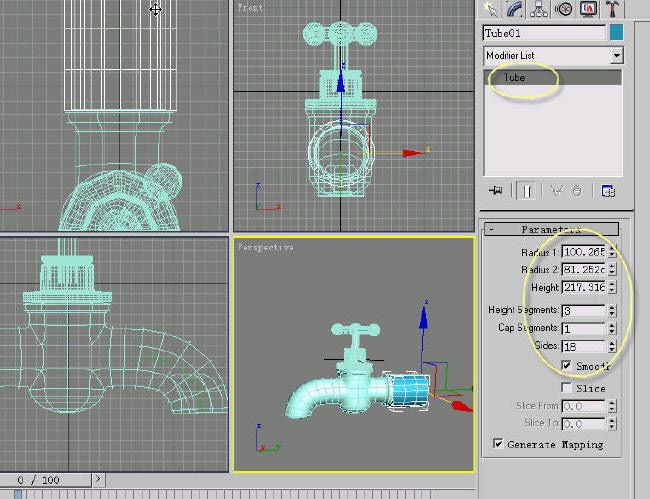650x499 pixels.
Task: Click Remove Modifier trash icon
Action: point(577,191)
